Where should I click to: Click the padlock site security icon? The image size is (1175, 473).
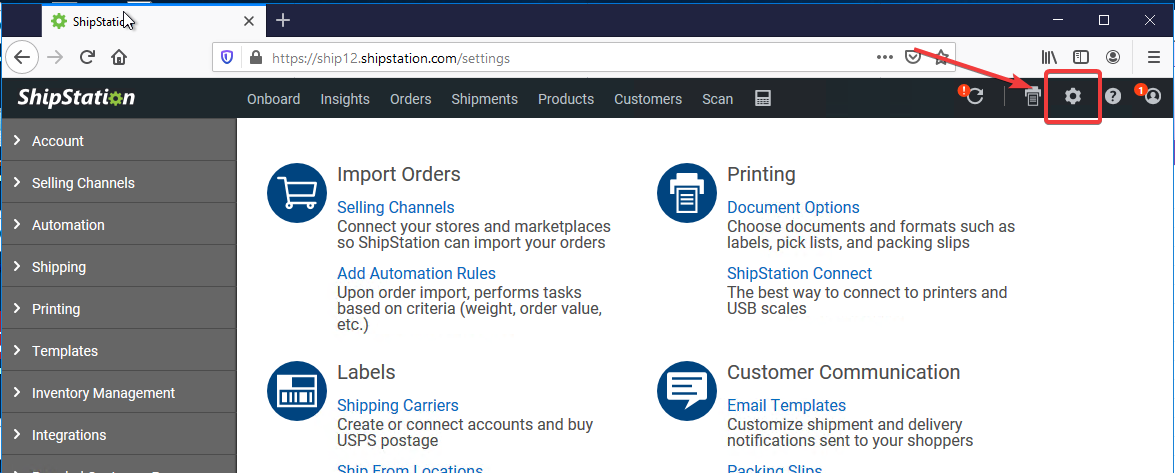256,58
